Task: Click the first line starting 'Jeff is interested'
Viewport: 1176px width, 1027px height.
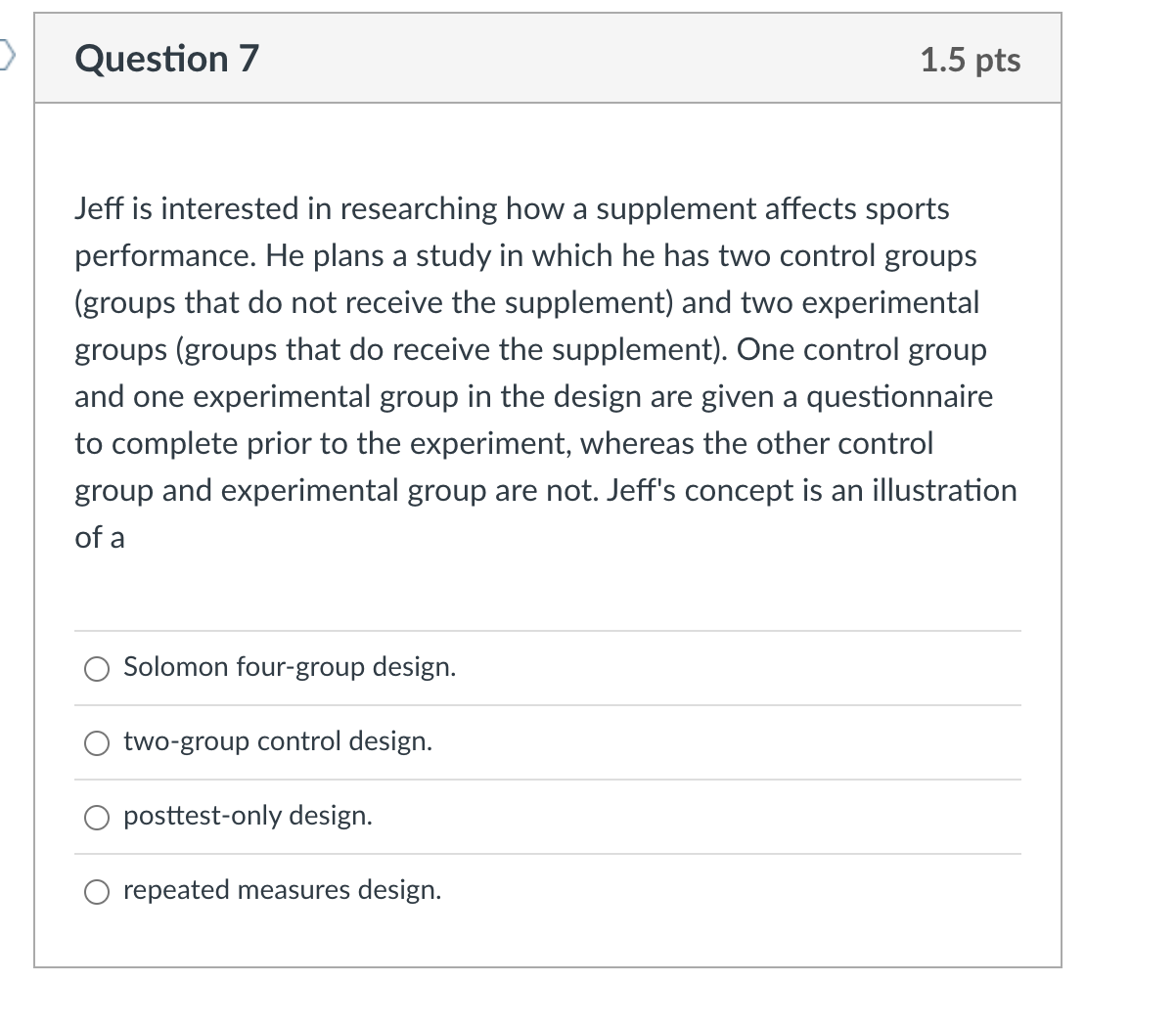Action: (x=512, y=208)
